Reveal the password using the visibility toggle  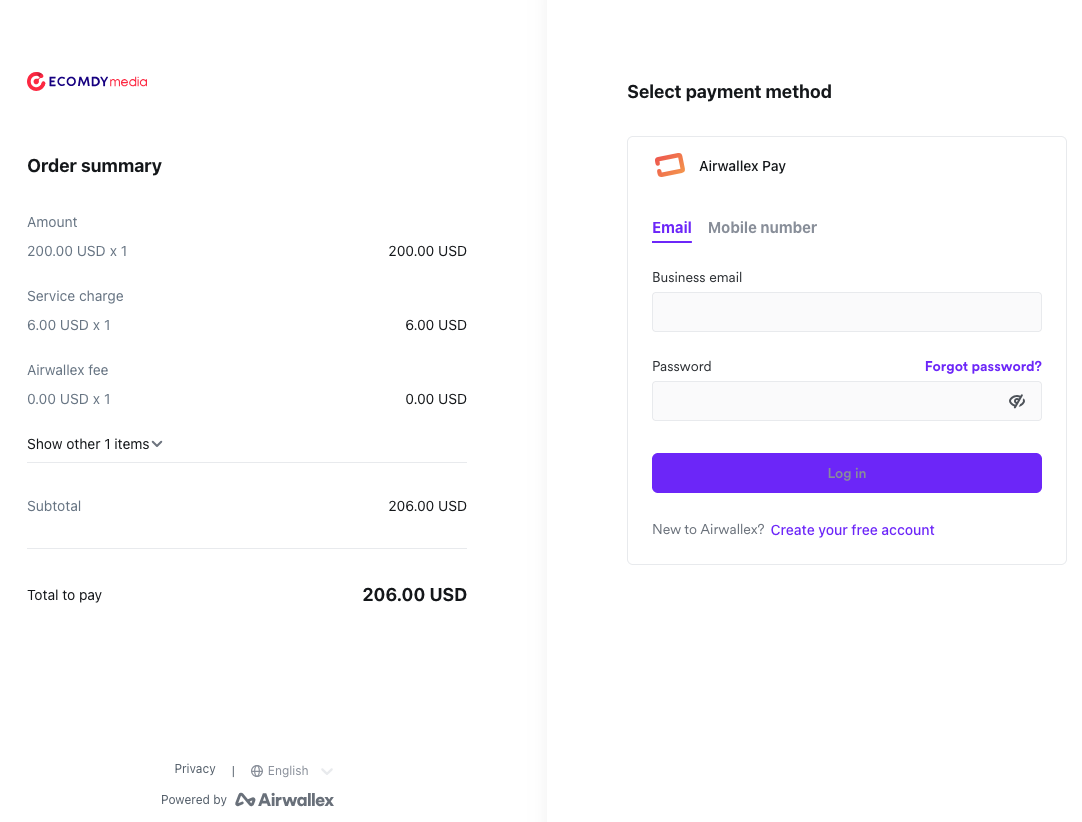pos(1017,400)
